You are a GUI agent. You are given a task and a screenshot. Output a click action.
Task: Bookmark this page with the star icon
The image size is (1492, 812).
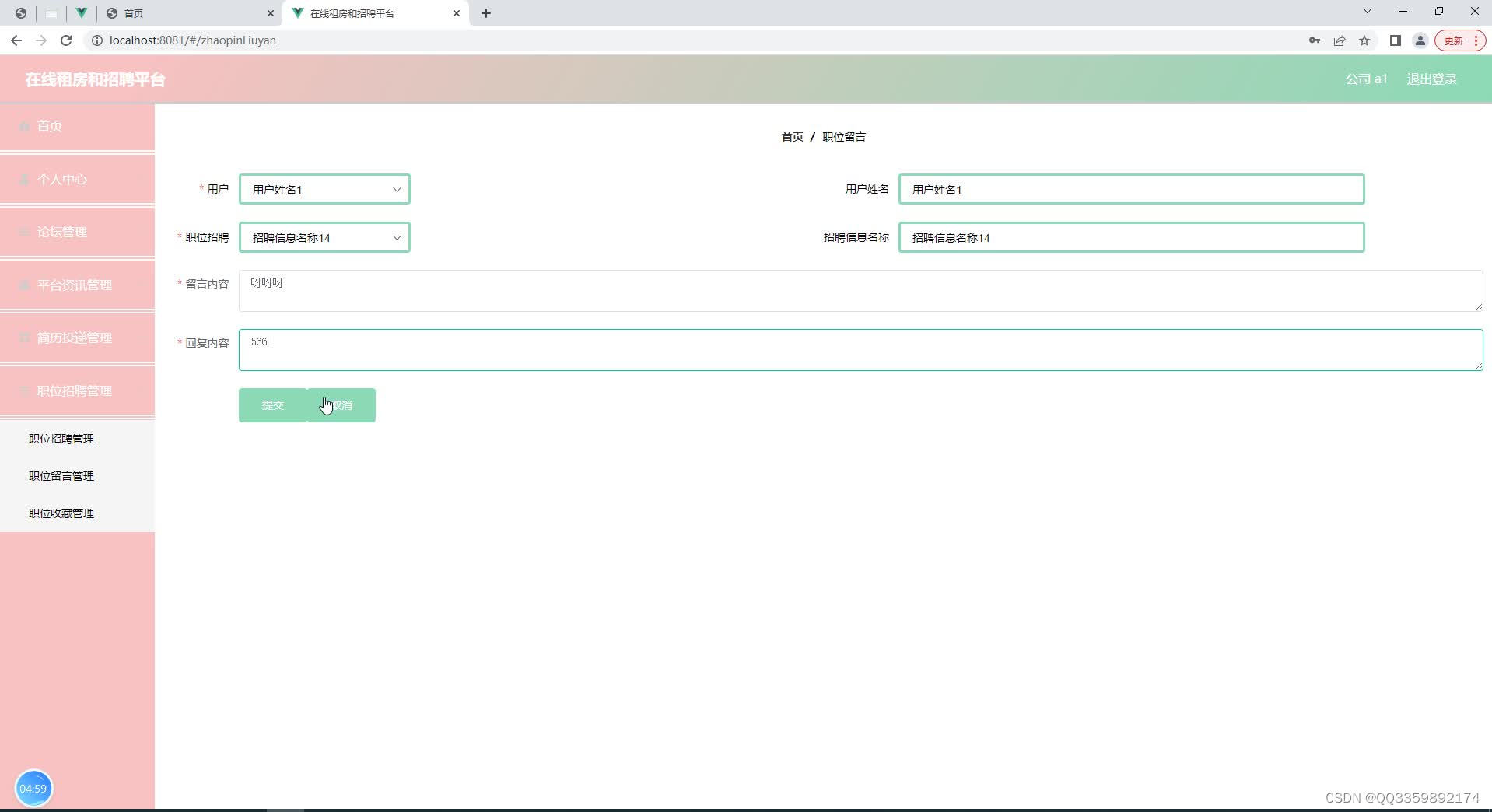1364,40
